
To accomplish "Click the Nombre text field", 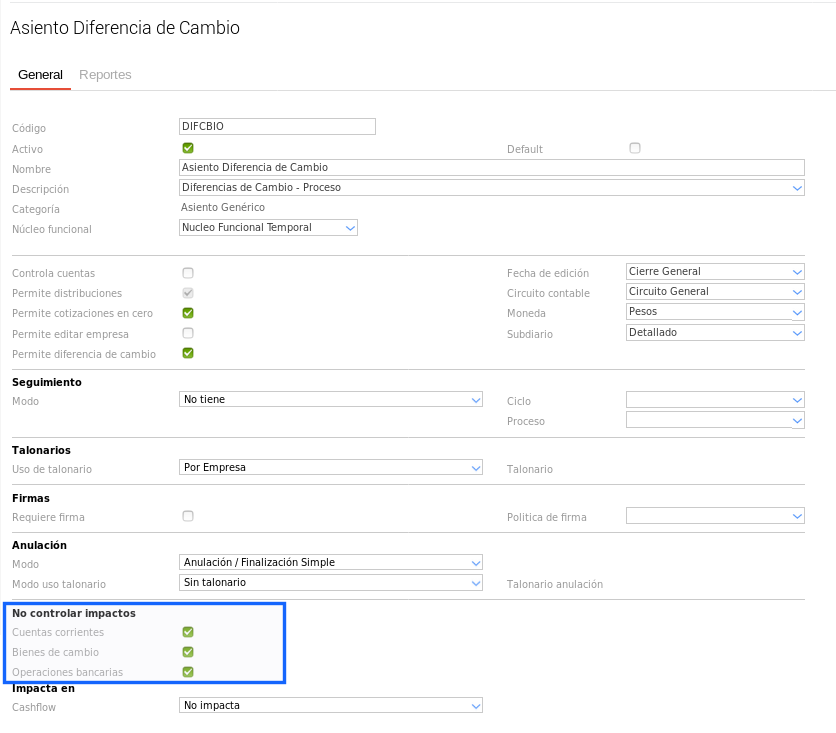I will click(x=490, y=167).
